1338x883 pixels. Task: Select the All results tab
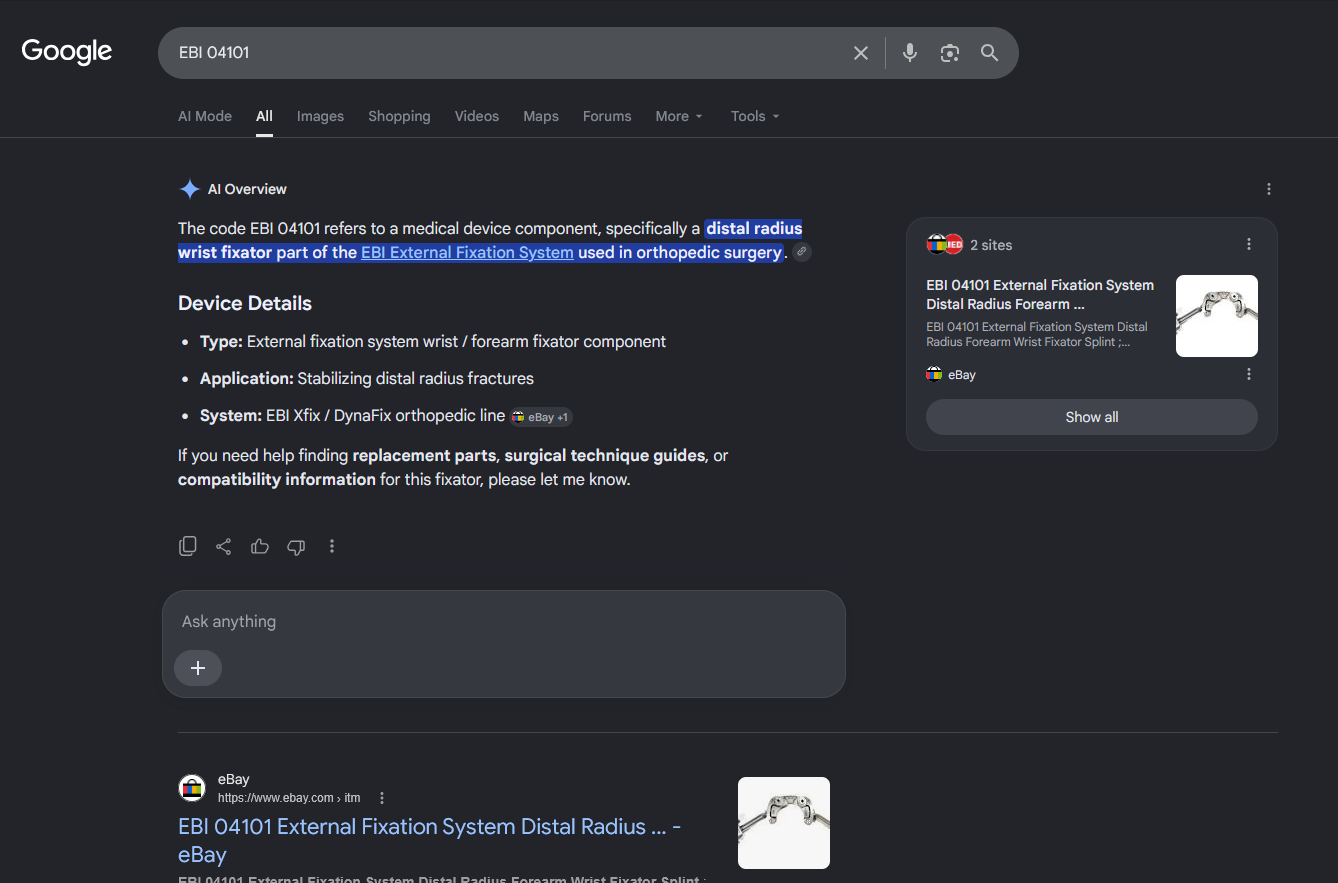click(x=264, y=116)
